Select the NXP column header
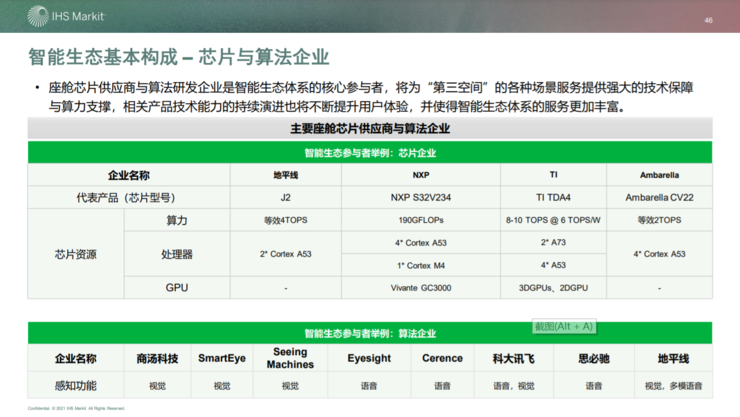This screenshot has height=417, width=740. [x=420, y=175]
